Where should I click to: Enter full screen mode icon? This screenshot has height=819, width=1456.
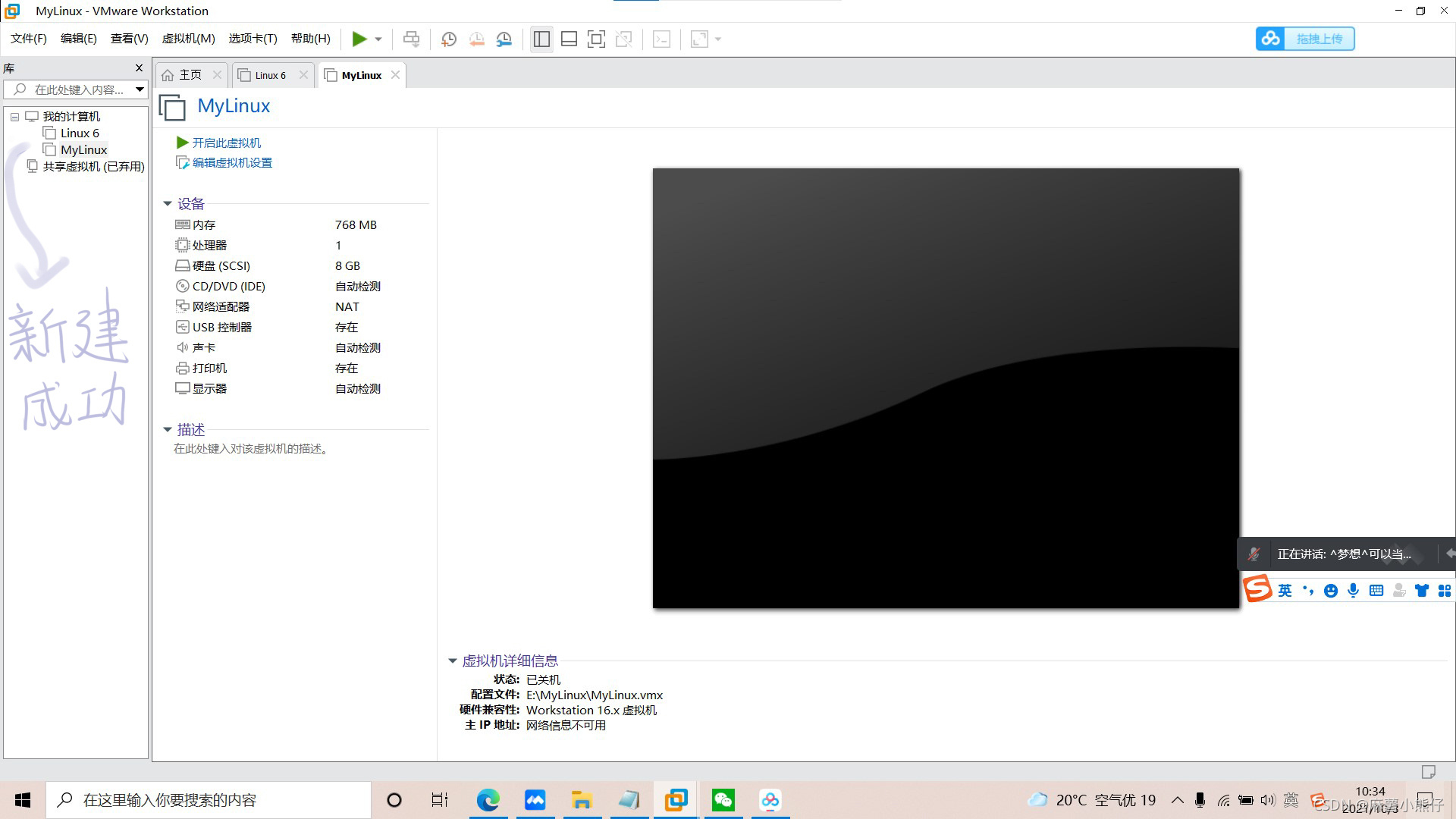click(596, 39)
